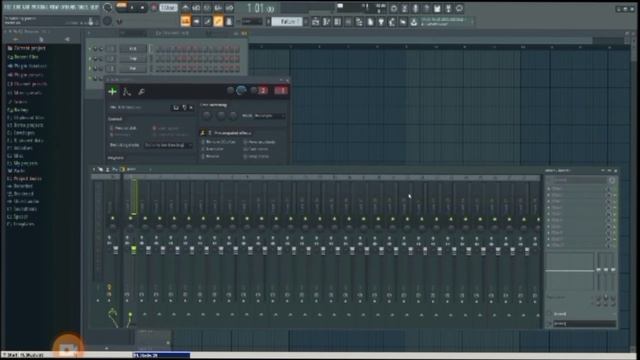Select Demo projects in browser
This screenshot has height=360, width=640.
pyautogui.click(x=25, y=125)
